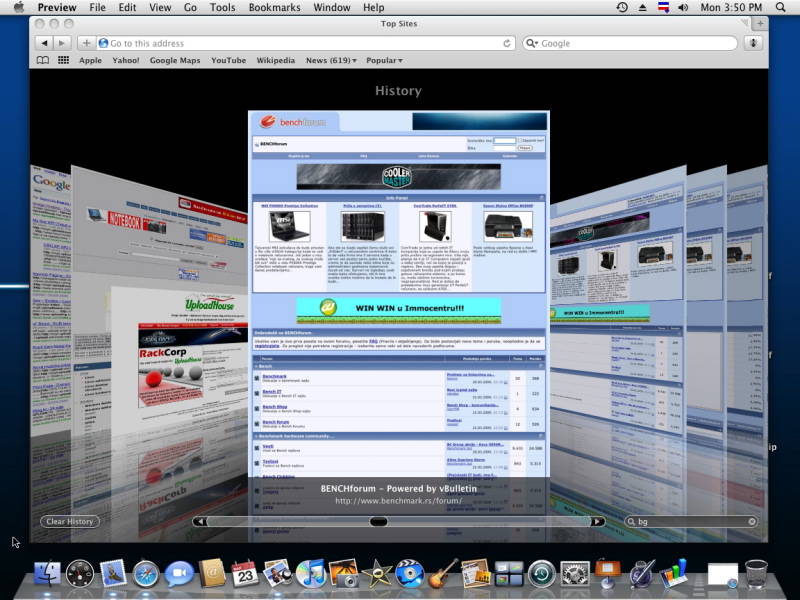Viewport: 800px width, 600px height.
Task: Open Google search engine dropdown arrow
Action: 532,43
